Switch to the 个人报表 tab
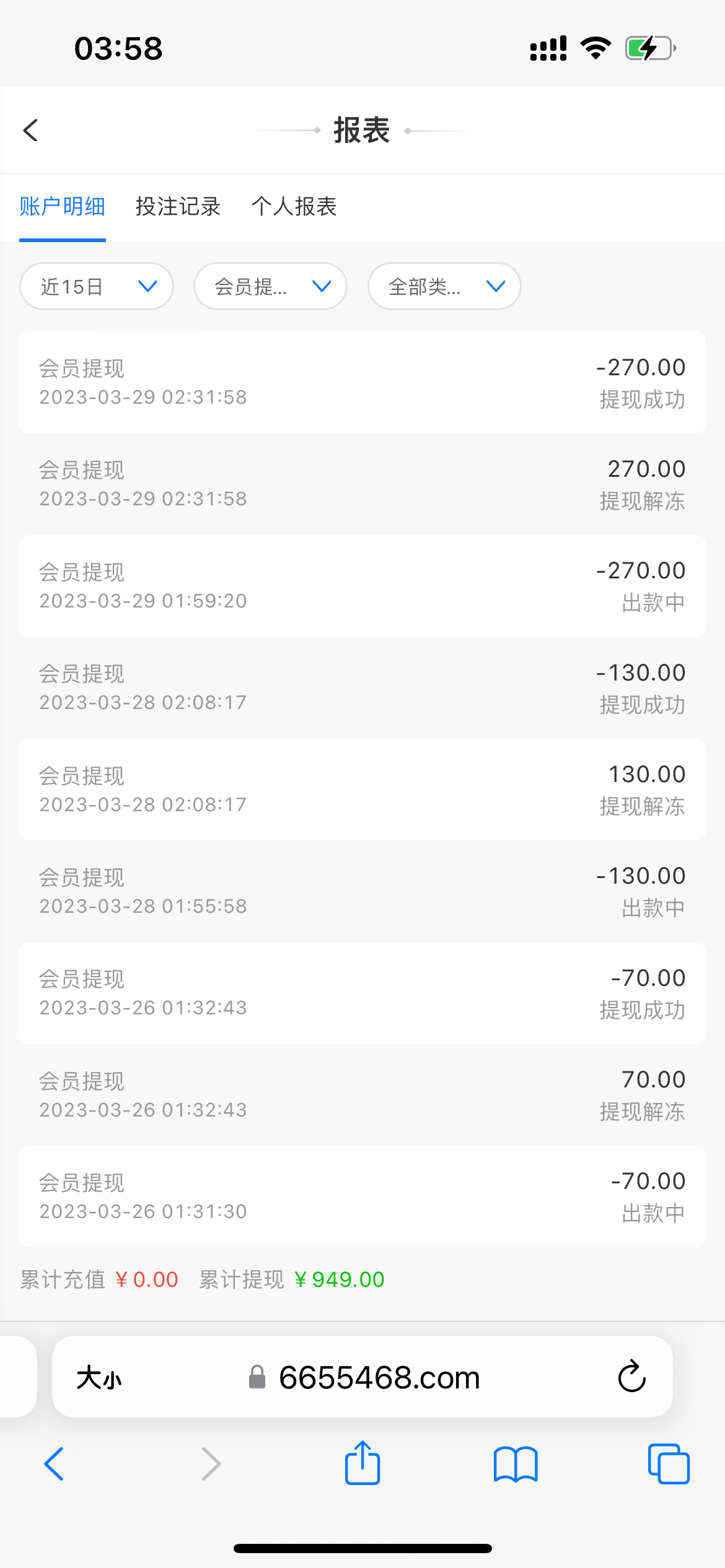 point(294,206)
